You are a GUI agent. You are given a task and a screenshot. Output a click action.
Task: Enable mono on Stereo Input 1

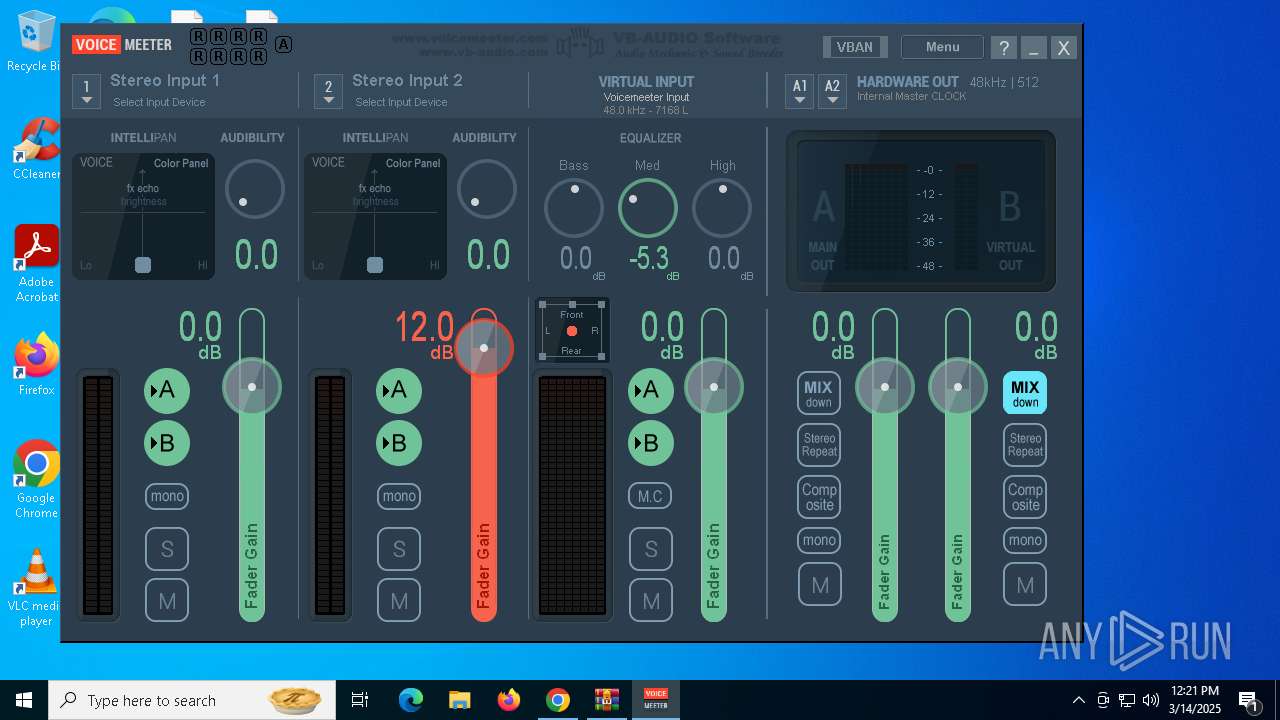point(167,496)
